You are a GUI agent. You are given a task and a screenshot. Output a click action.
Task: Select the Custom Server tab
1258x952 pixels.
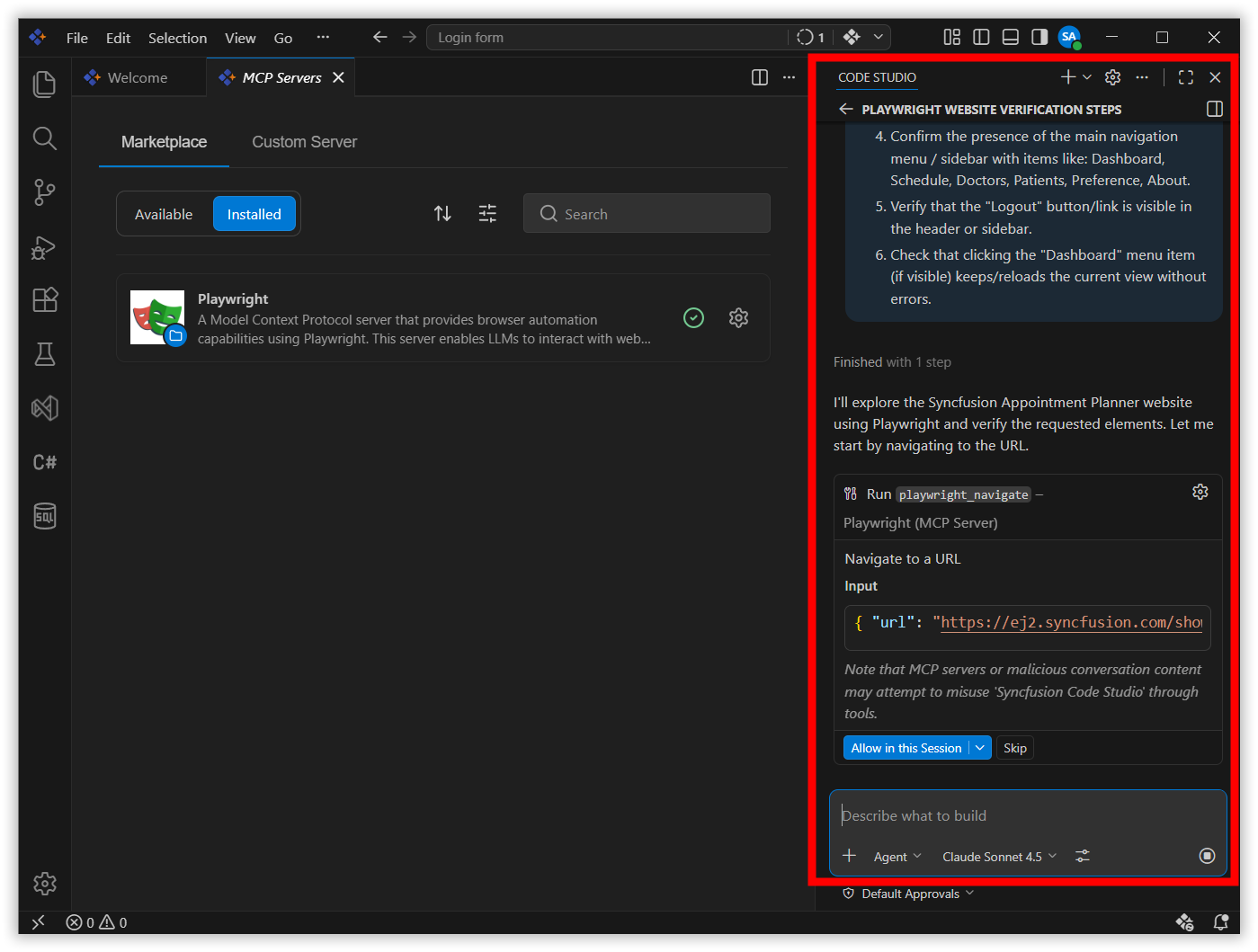(304, 142)
